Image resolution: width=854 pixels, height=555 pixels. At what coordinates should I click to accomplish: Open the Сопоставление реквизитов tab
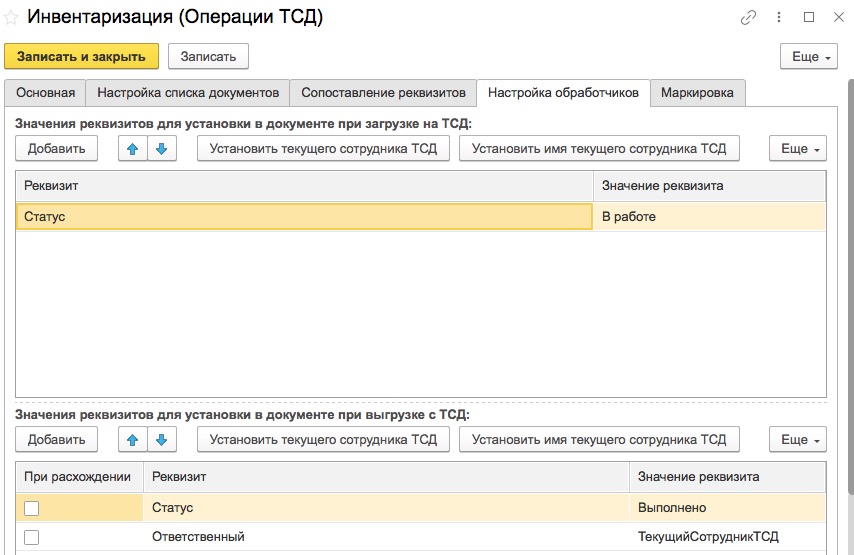click(383, 93)
